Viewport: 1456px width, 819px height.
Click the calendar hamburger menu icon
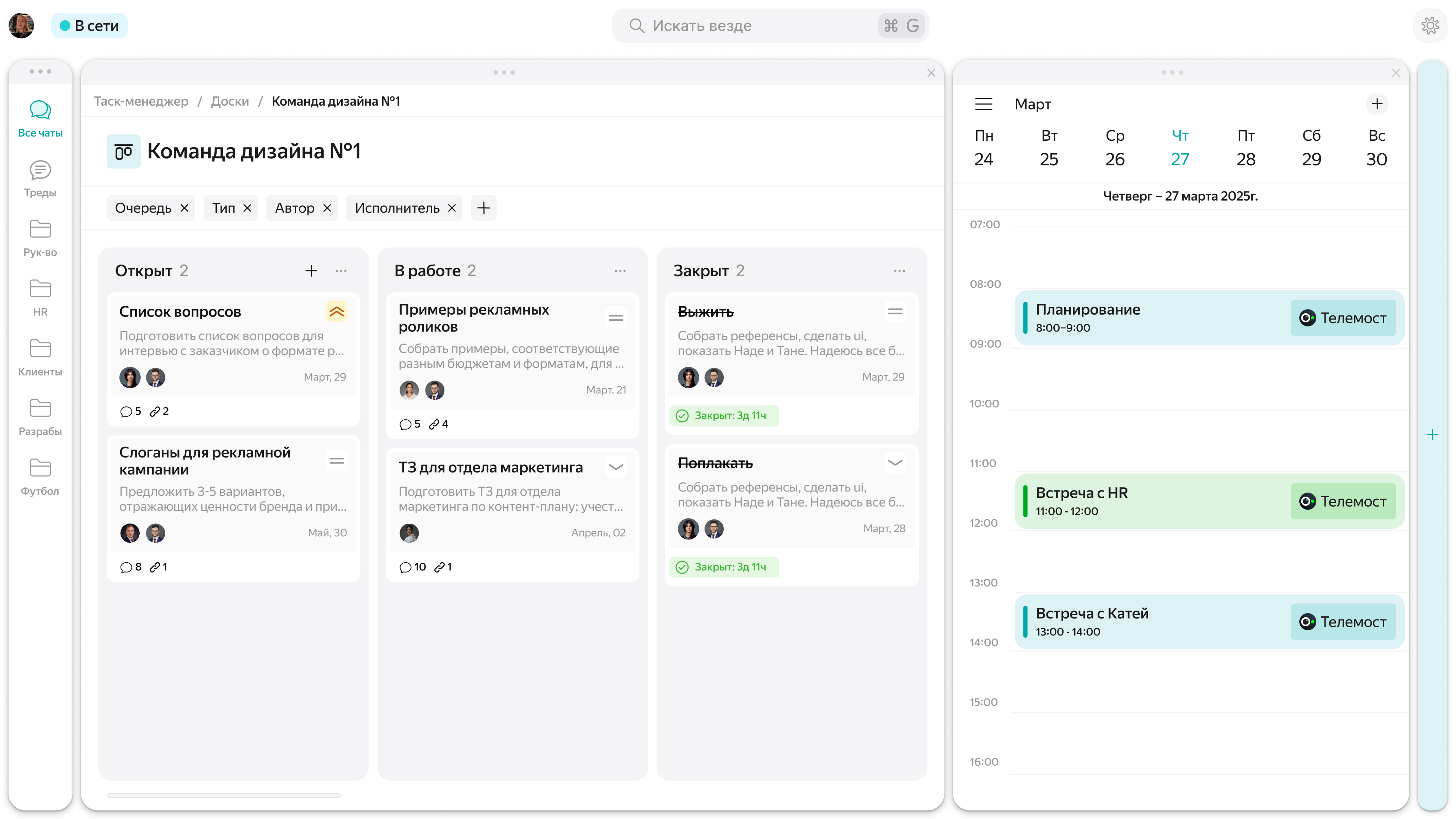[984, 104]
